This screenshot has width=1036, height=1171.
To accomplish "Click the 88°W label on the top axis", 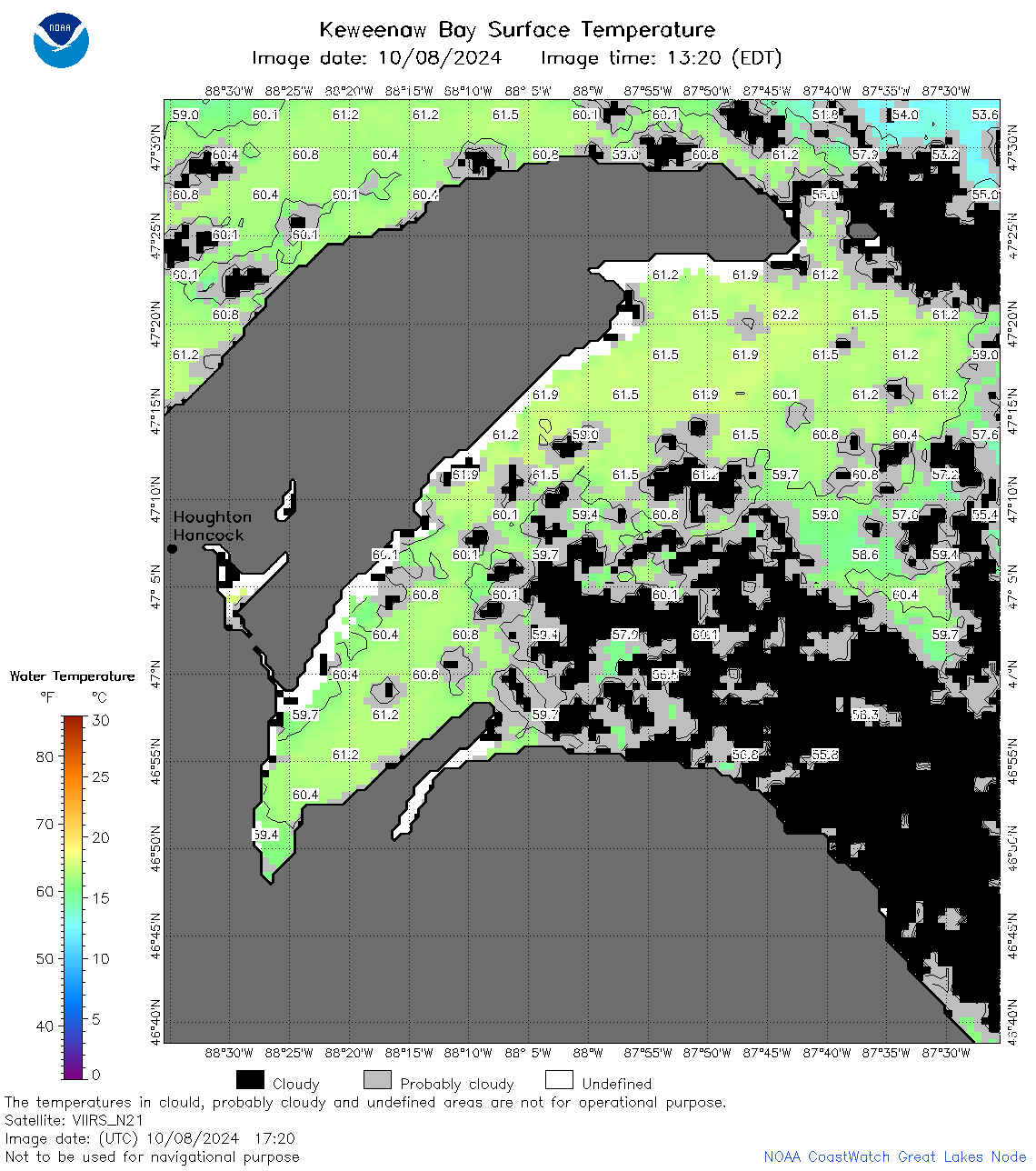I will click(588, 91).
